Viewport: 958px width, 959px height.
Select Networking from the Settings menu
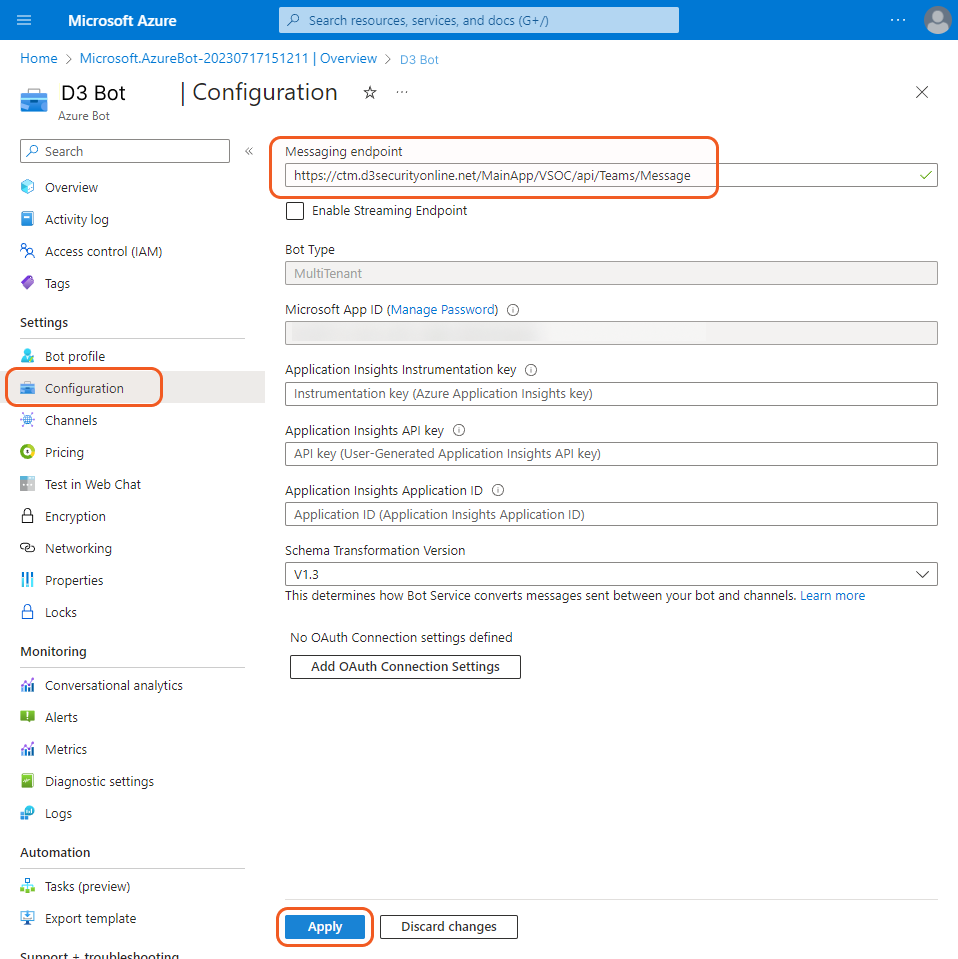[78, 548]
